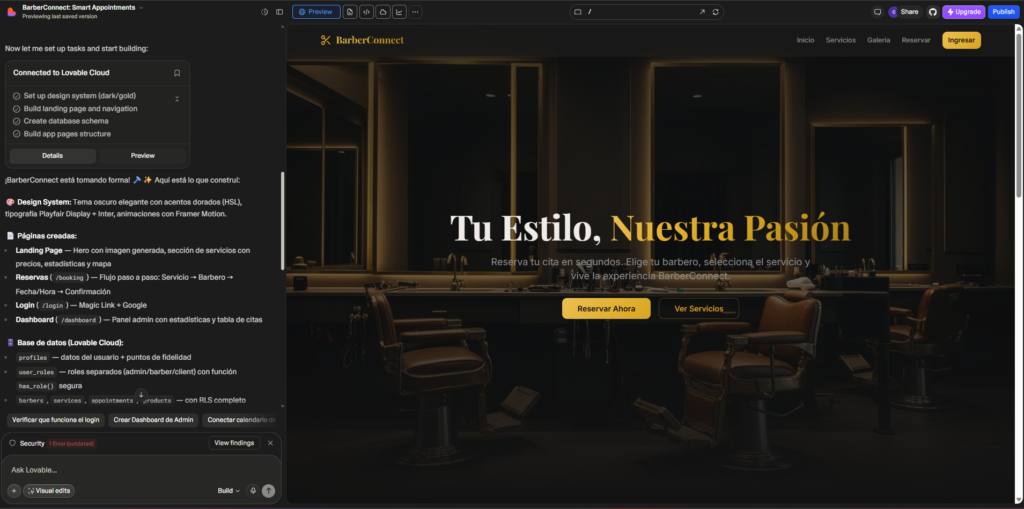Click the Ver Servicios button
The image size is (1024, 509).
click(699, 308)
